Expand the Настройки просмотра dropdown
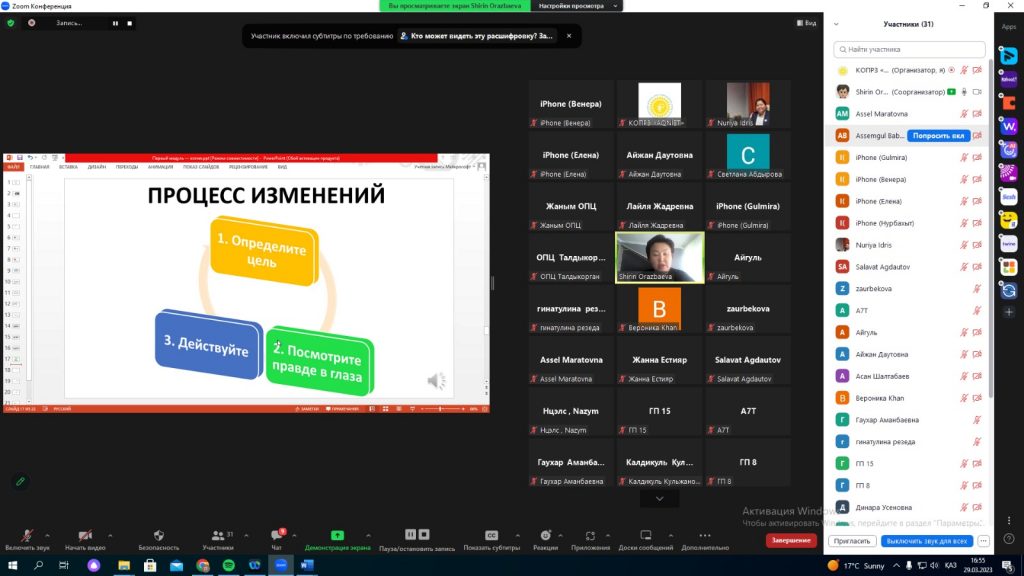1024x576 pixels. (570, 6)
